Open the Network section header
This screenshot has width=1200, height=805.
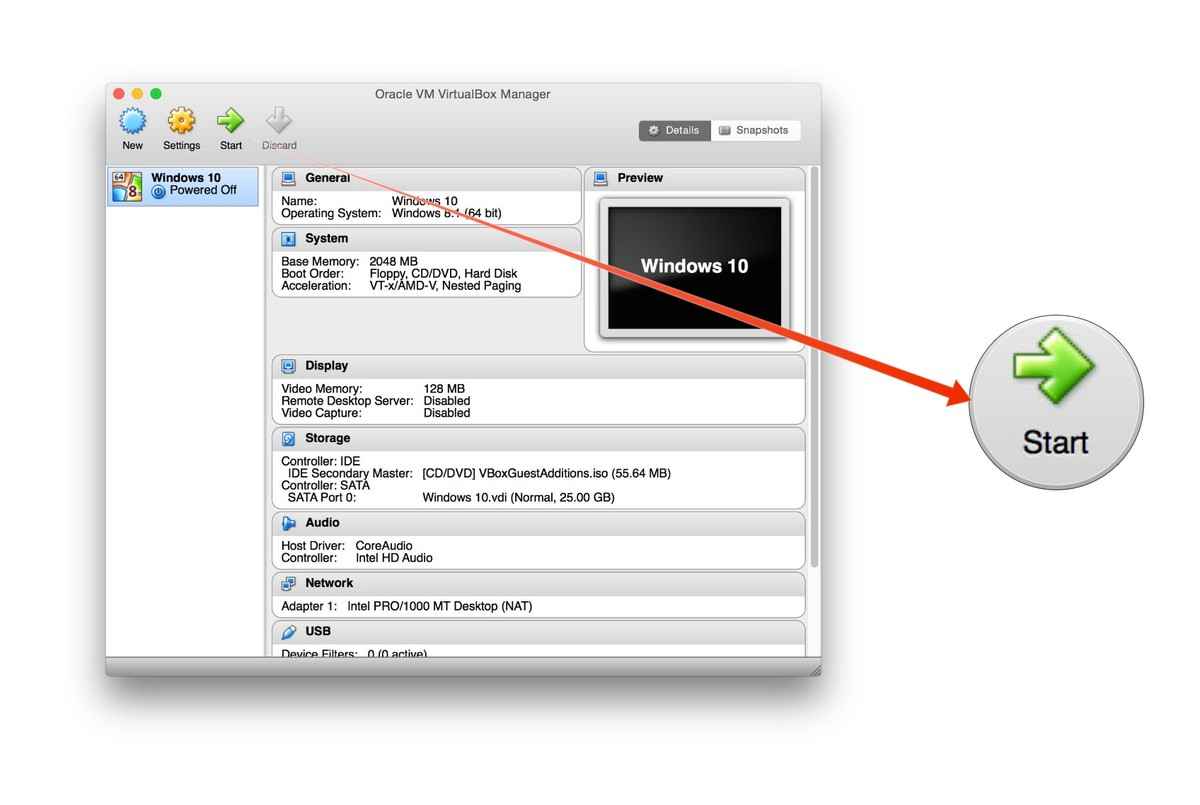pos(329,583)
